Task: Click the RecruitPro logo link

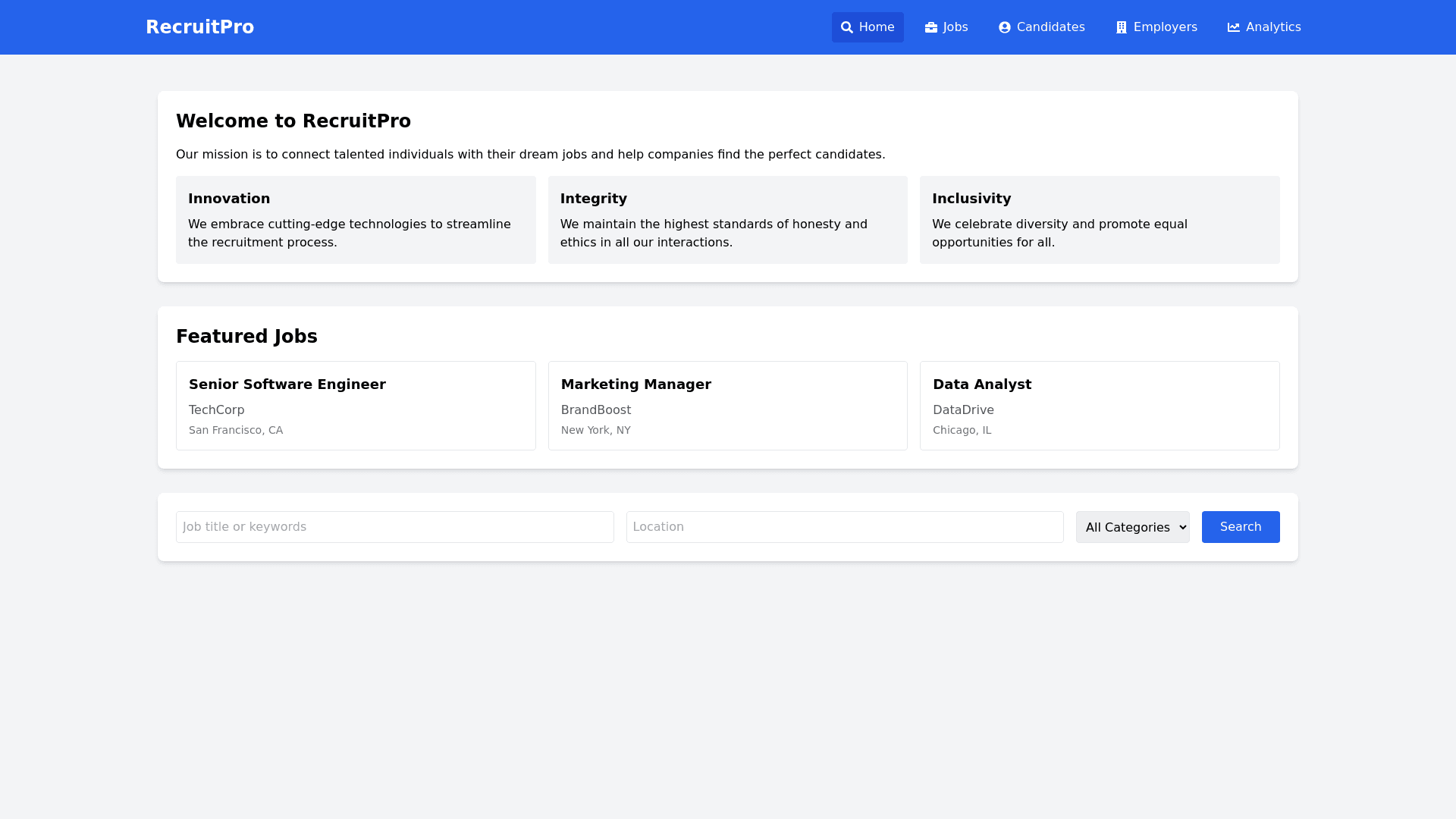Action: [199, 27]
